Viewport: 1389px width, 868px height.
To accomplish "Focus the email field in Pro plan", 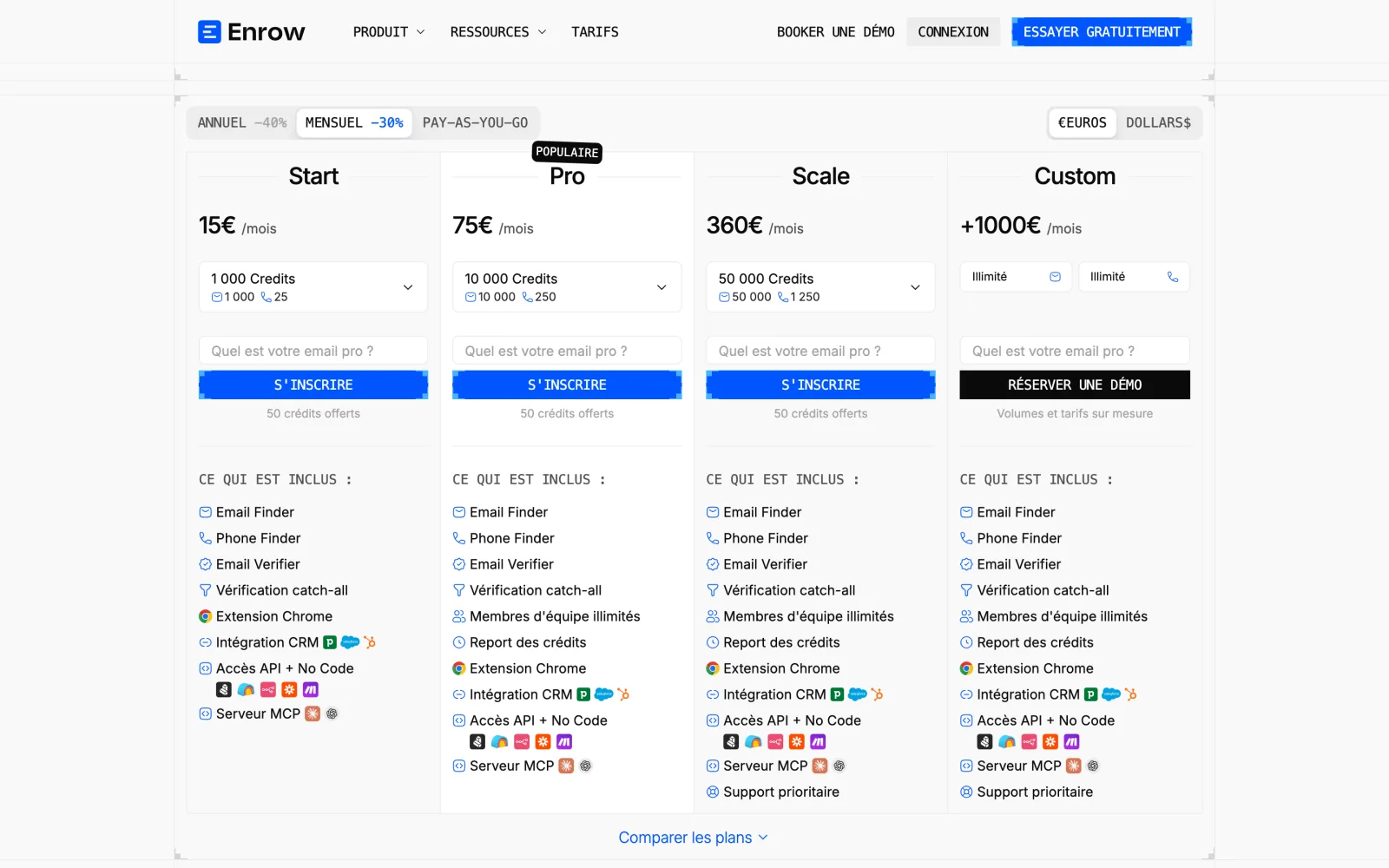I will point(567,351).
